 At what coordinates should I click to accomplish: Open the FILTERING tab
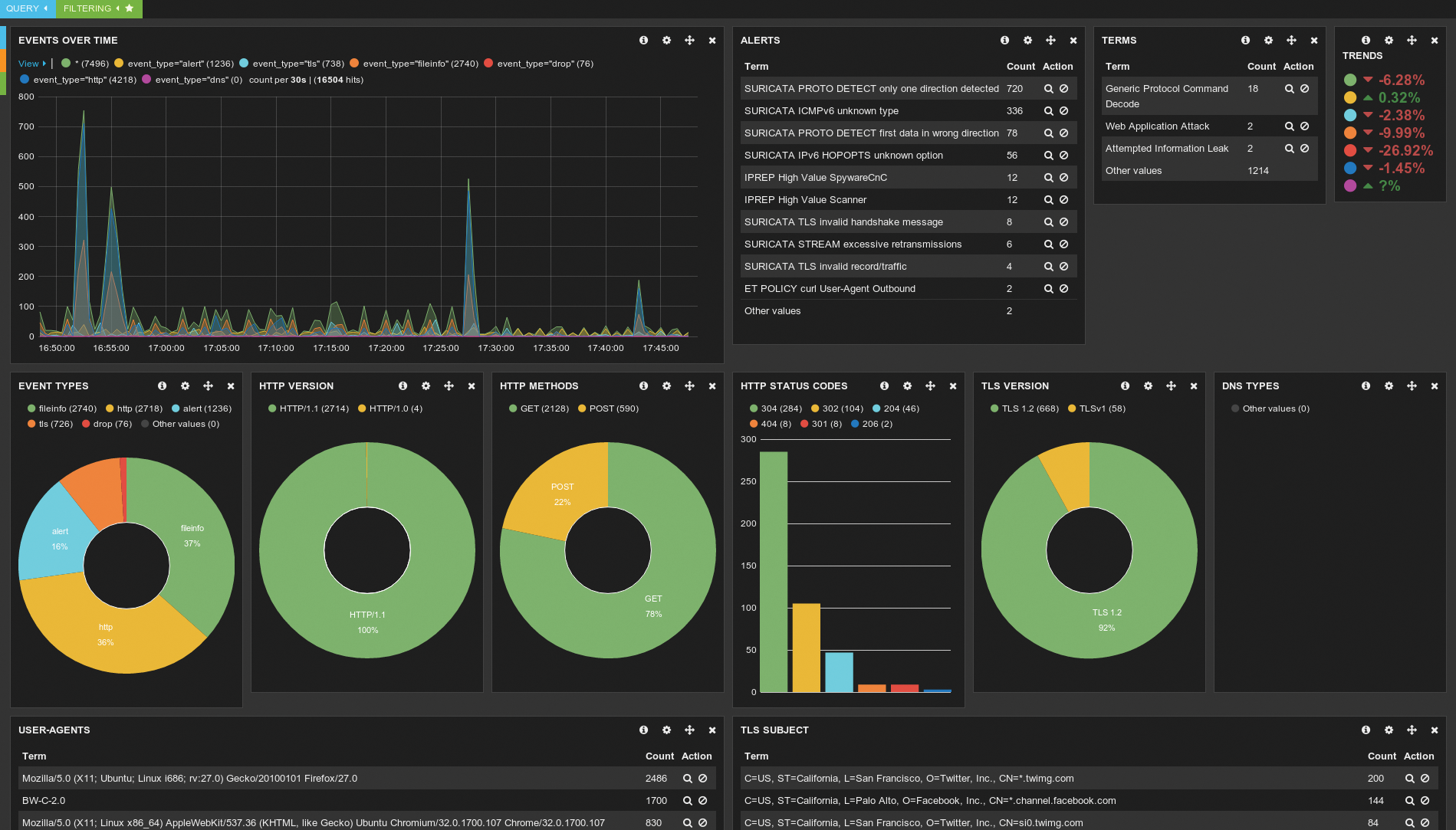click(x=87, y=8)
